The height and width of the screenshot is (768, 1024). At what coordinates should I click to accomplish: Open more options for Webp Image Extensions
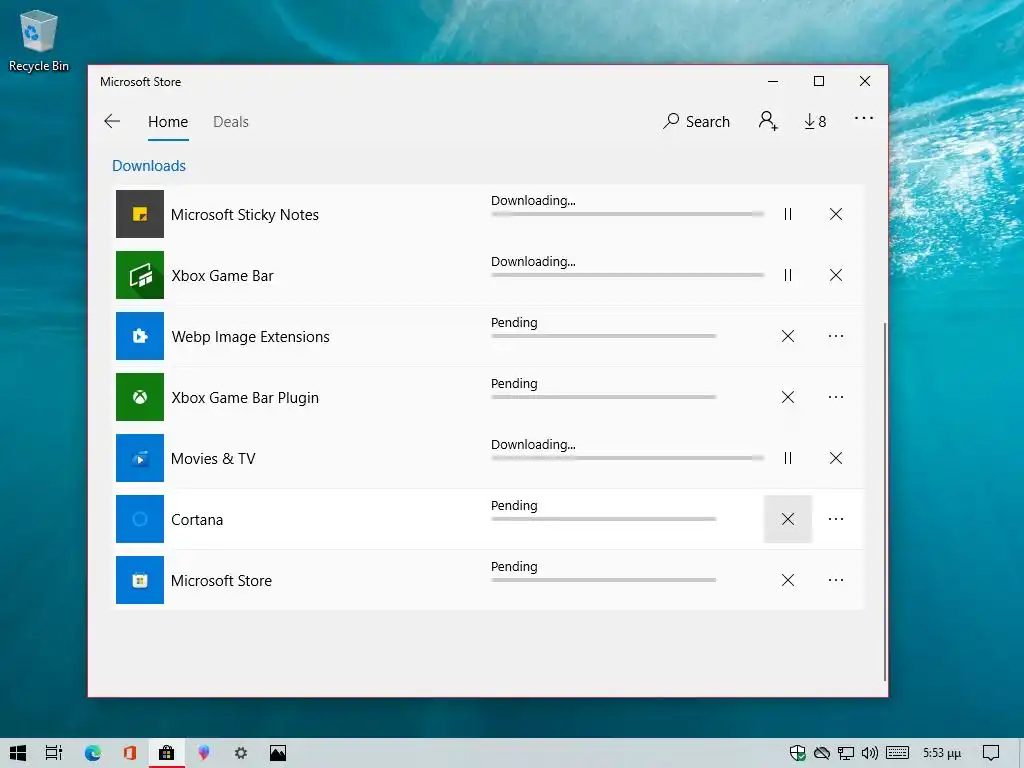[x=835, y=336]
